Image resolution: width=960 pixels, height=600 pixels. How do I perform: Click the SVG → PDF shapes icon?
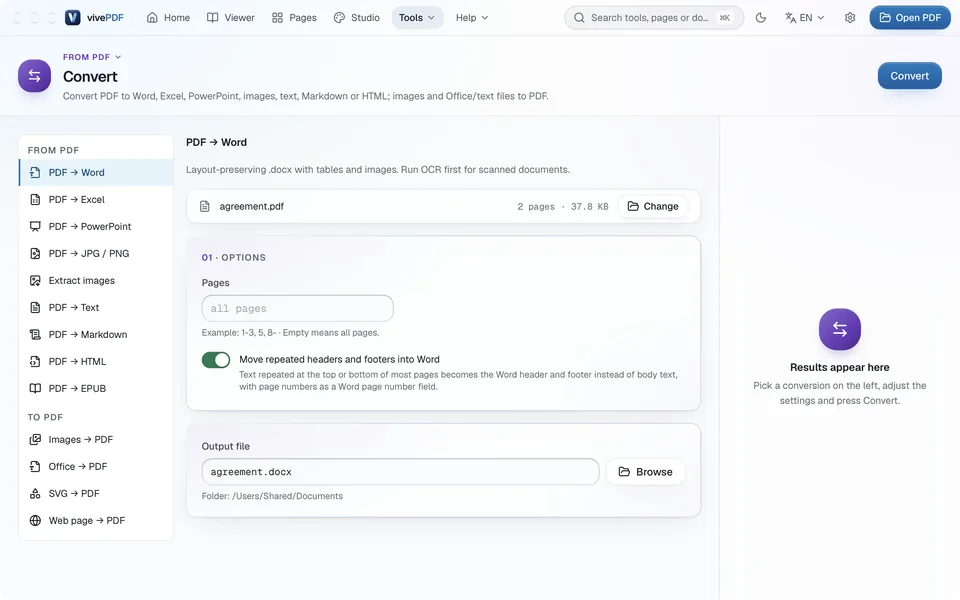click(x=36, y=493)
